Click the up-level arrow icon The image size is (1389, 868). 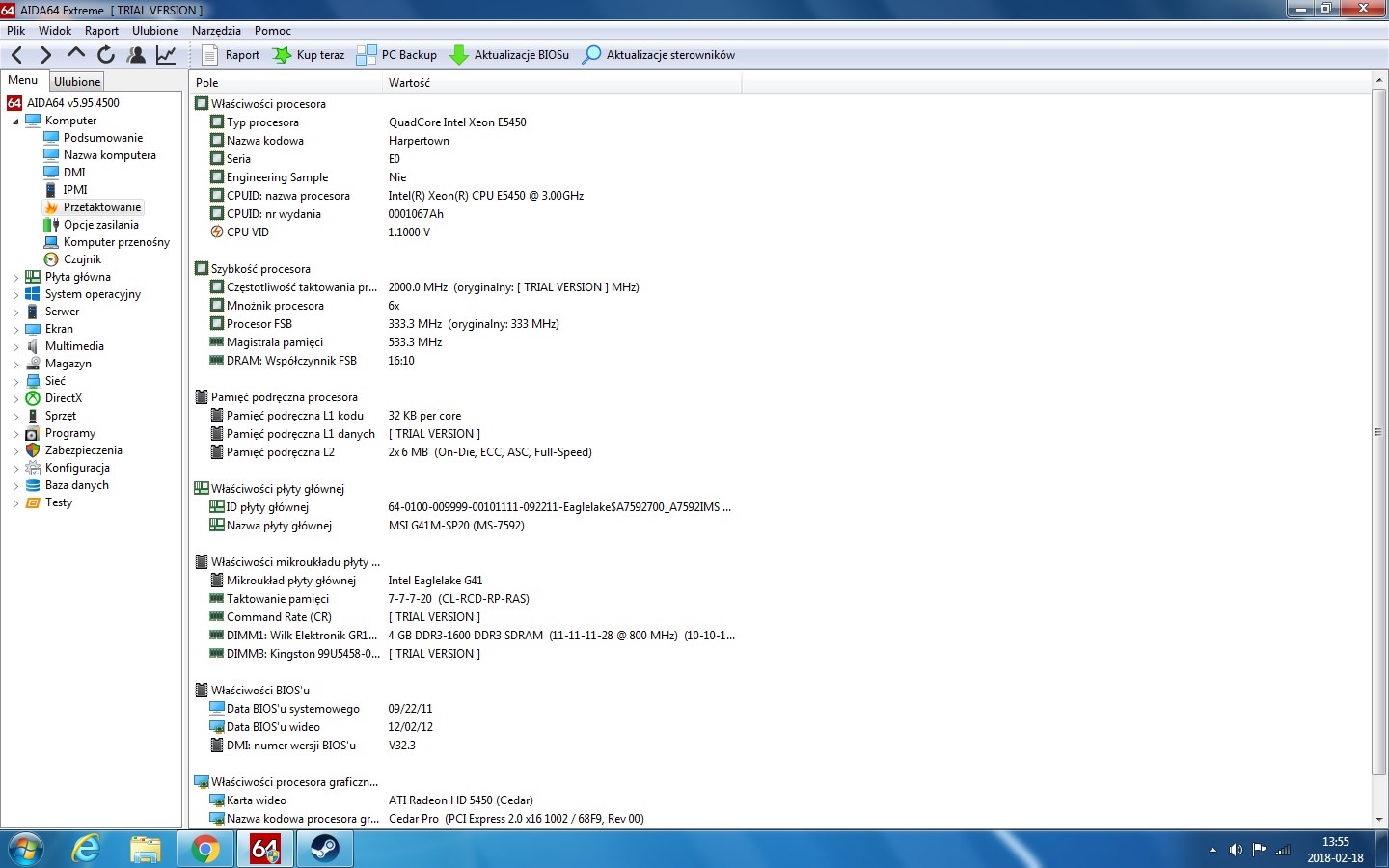[76, 54]
